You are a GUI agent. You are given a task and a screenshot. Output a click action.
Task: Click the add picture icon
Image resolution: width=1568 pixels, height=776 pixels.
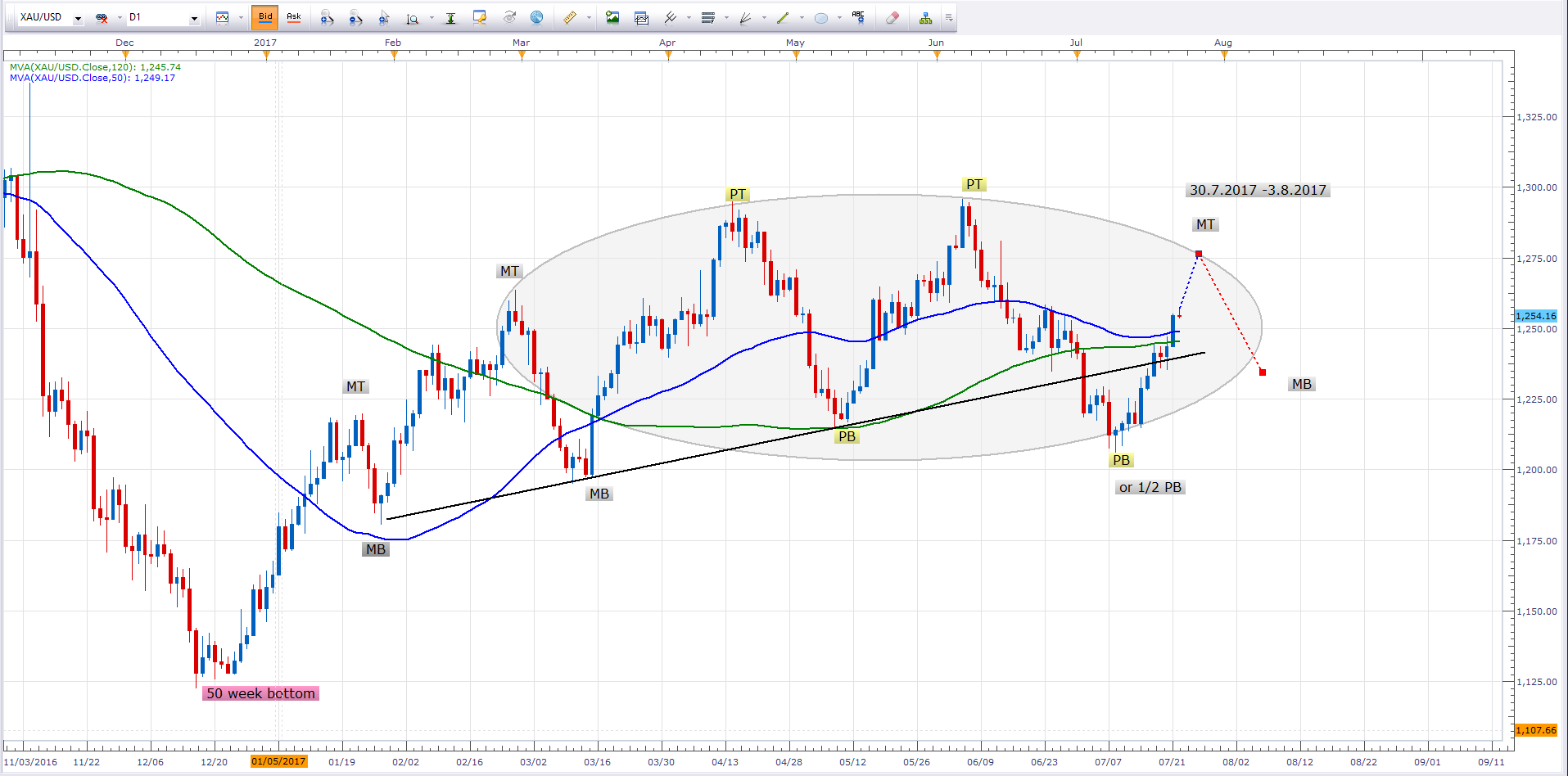coord(612,17)
